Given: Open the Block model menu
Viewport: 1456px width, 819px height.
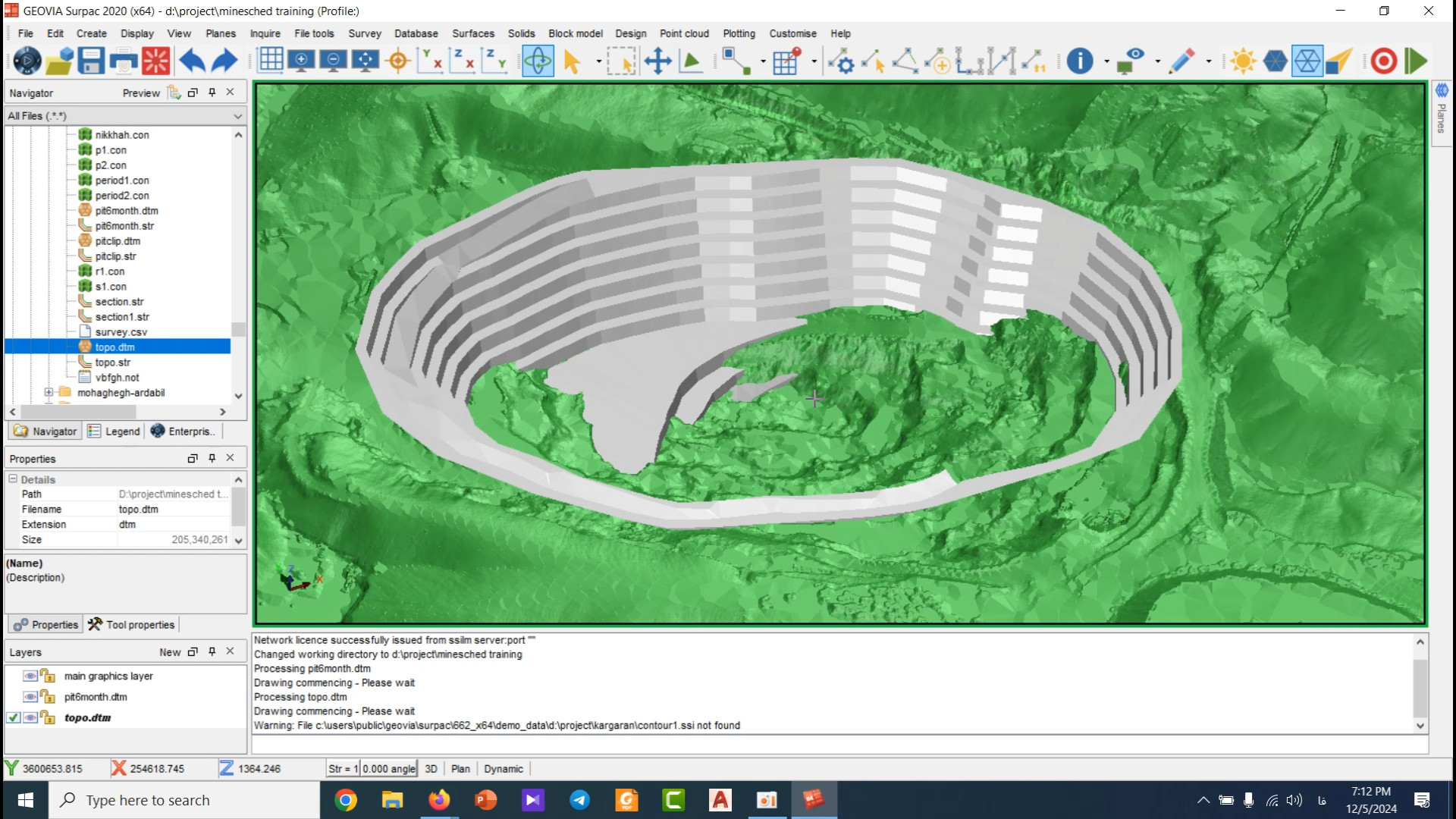Looking at the screenshot, I should click(x=575, y=33).
